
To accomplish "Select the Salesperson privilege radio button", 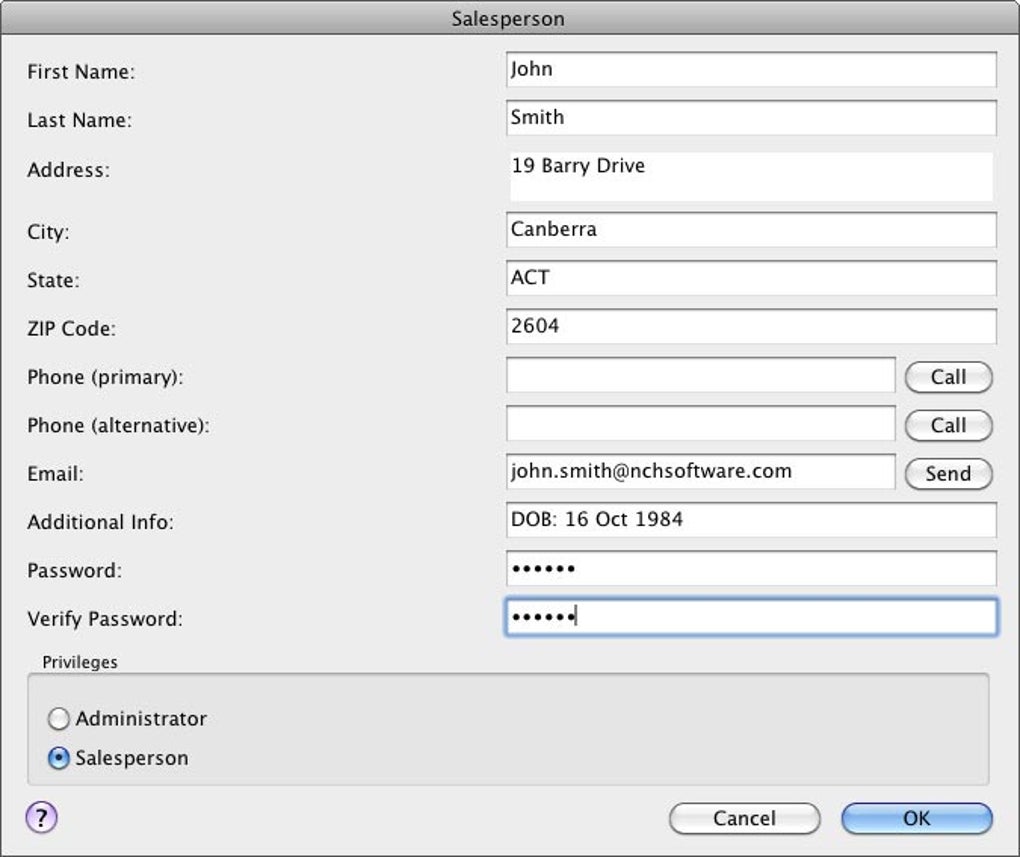I will [59, 759].
